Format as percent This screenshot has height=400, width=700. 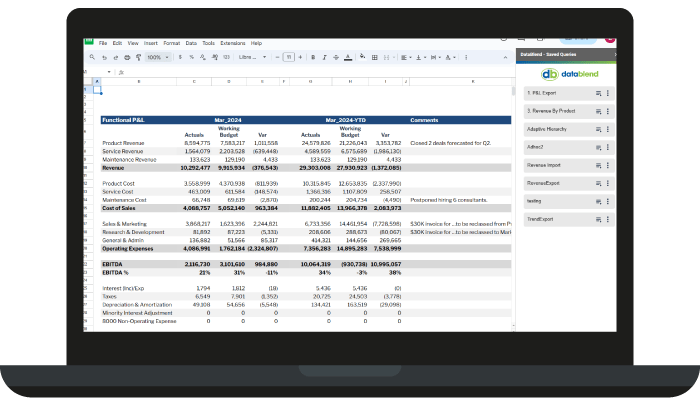pos(192,57)
